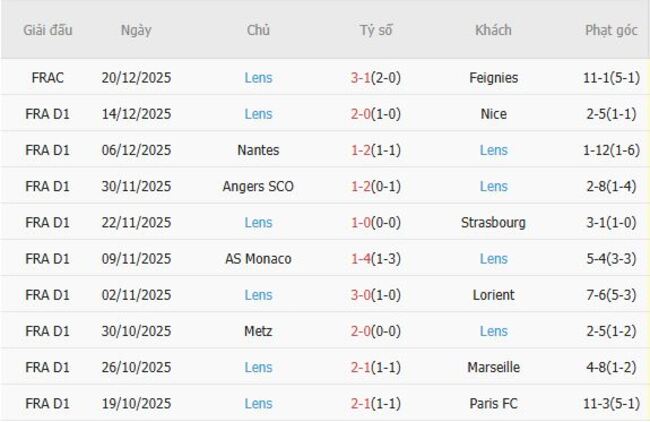Select the Lorient team name
Viewport: 650px width, 422px height.
[x=493, y=295]
